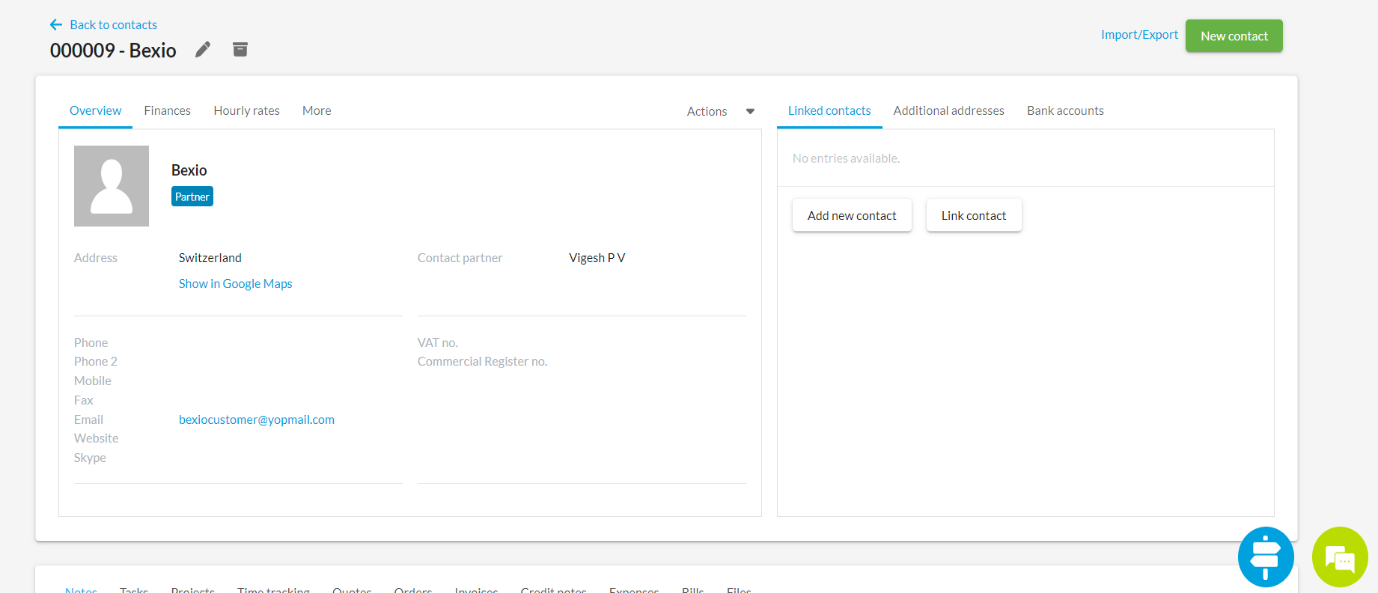Image resolution: width=1378 pixels, height=593 pixels.
Task: Click the "Website" field label
Action: click(96, 439)
